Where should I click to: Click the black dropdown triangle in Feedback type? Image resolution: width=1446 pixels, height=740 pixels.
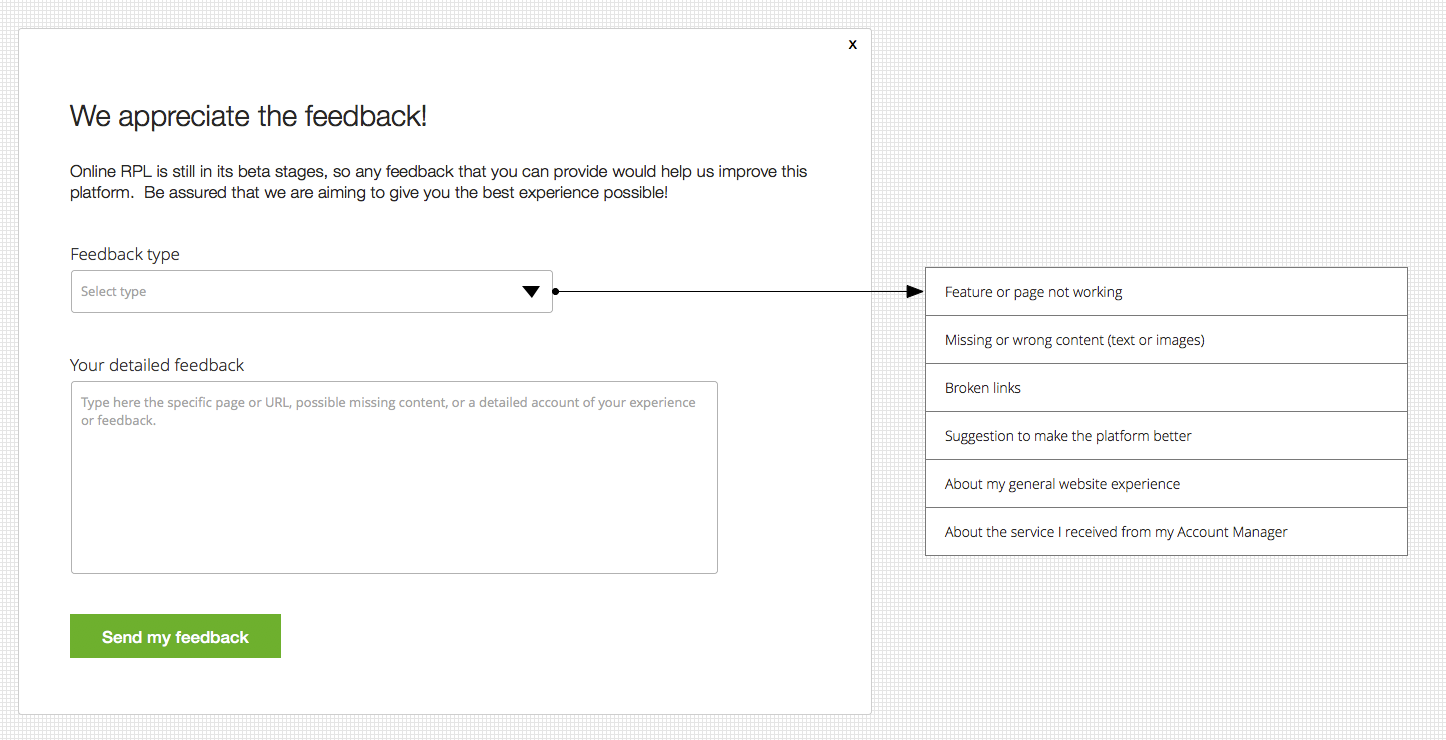click(x=531, y=292)
